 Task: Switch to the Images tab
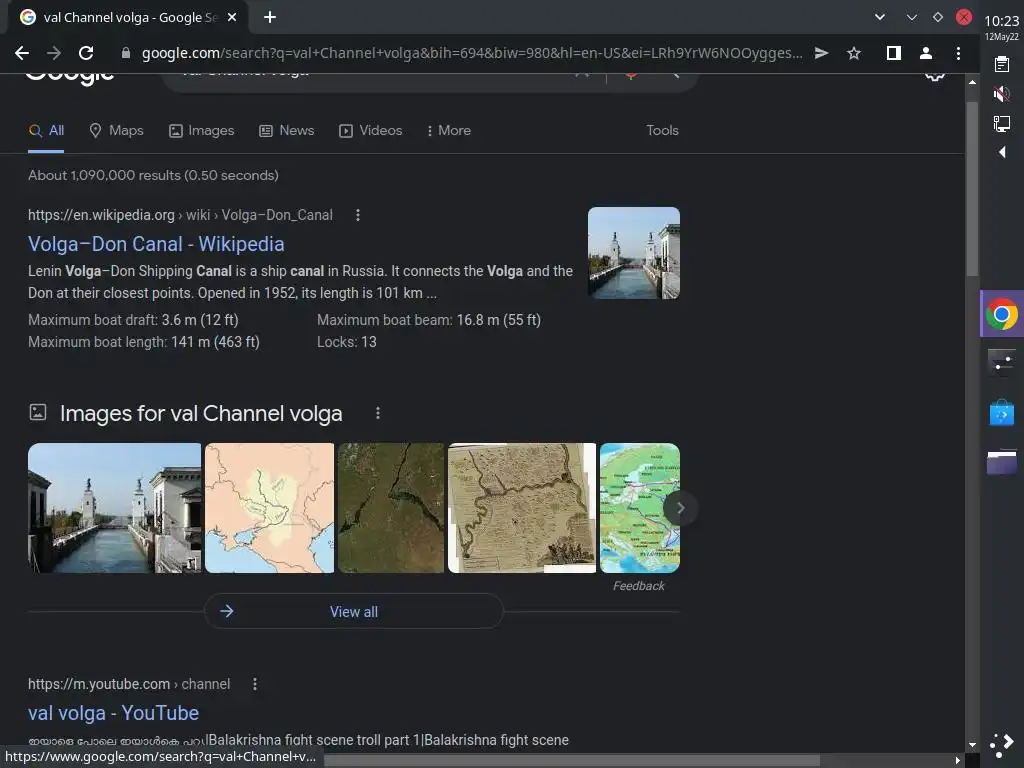tap(201, 131)
